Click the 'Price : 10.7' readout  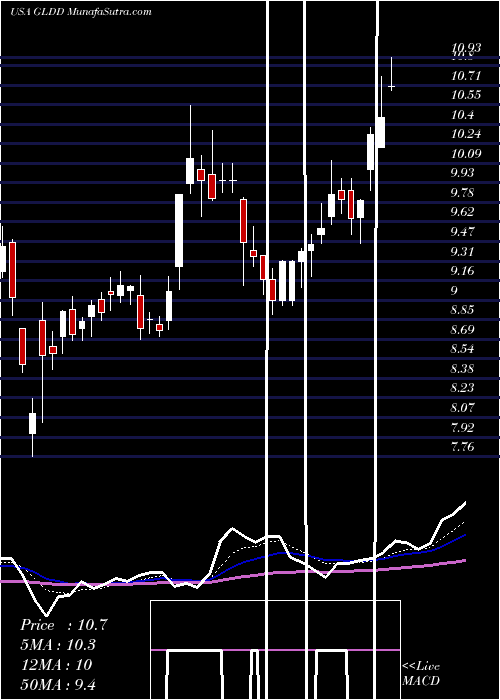pyautogui.click(x=64, y=625)
